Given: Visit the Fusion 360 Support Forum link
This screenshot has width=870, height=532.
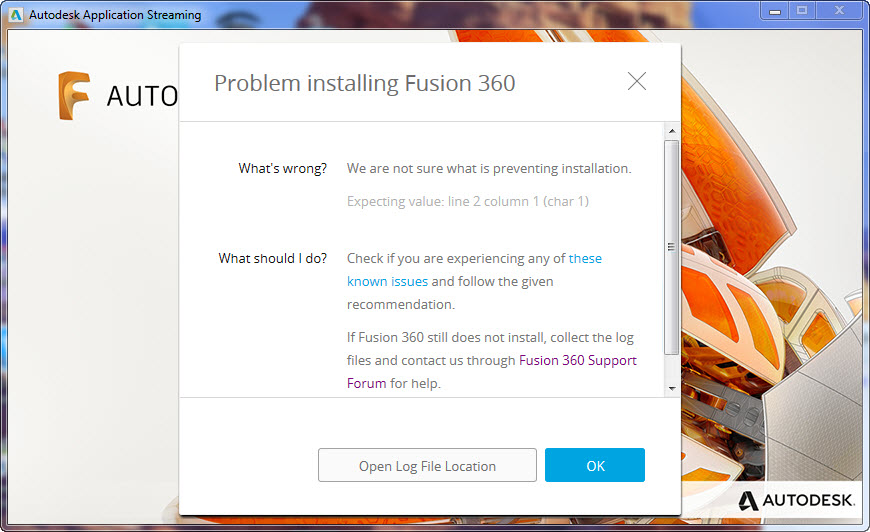Looking at the screenshot, I should [x=577, y=360].
